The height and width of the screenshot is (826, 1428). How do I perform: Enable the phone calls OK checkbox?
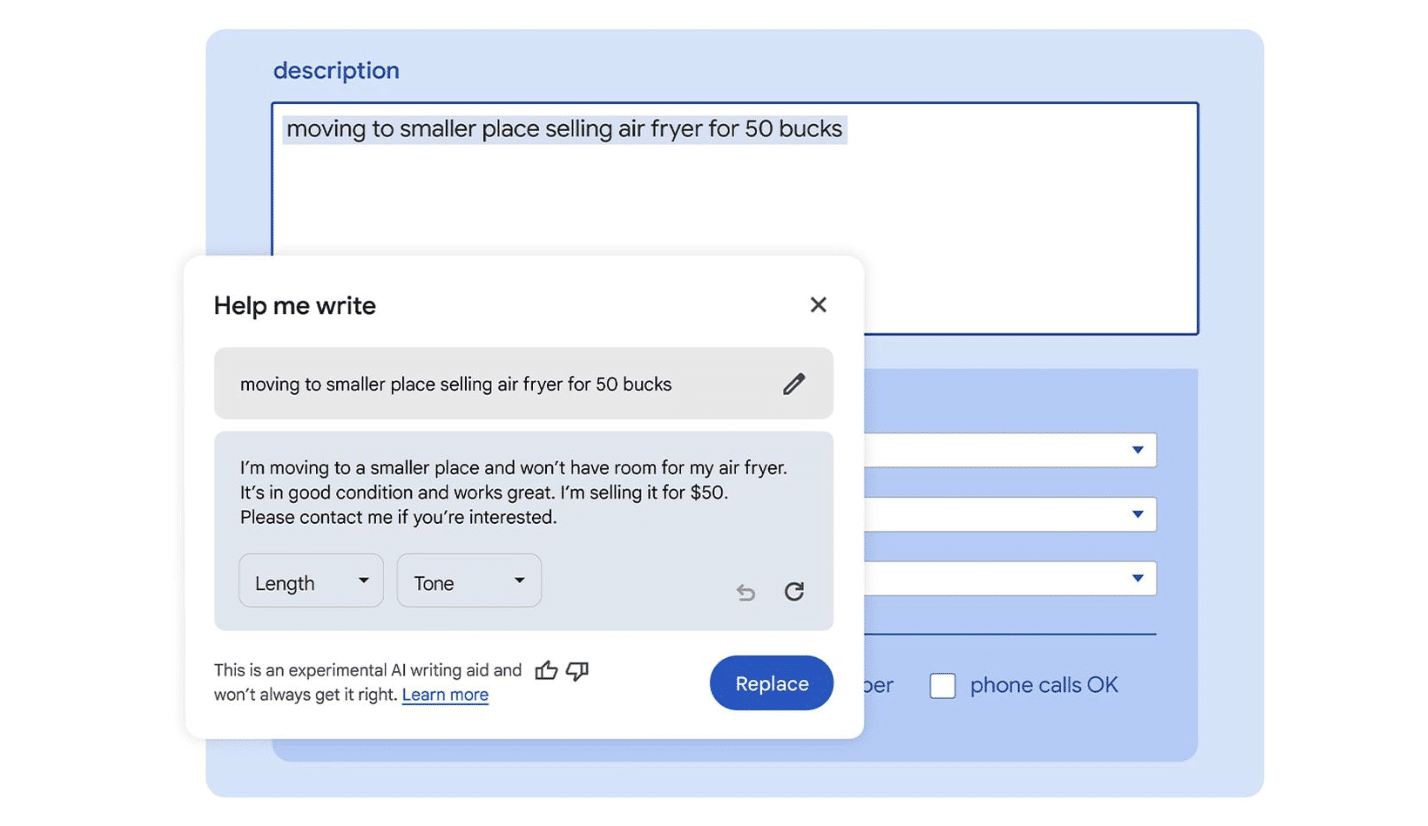pyautogui.click(x=942, y=685)
